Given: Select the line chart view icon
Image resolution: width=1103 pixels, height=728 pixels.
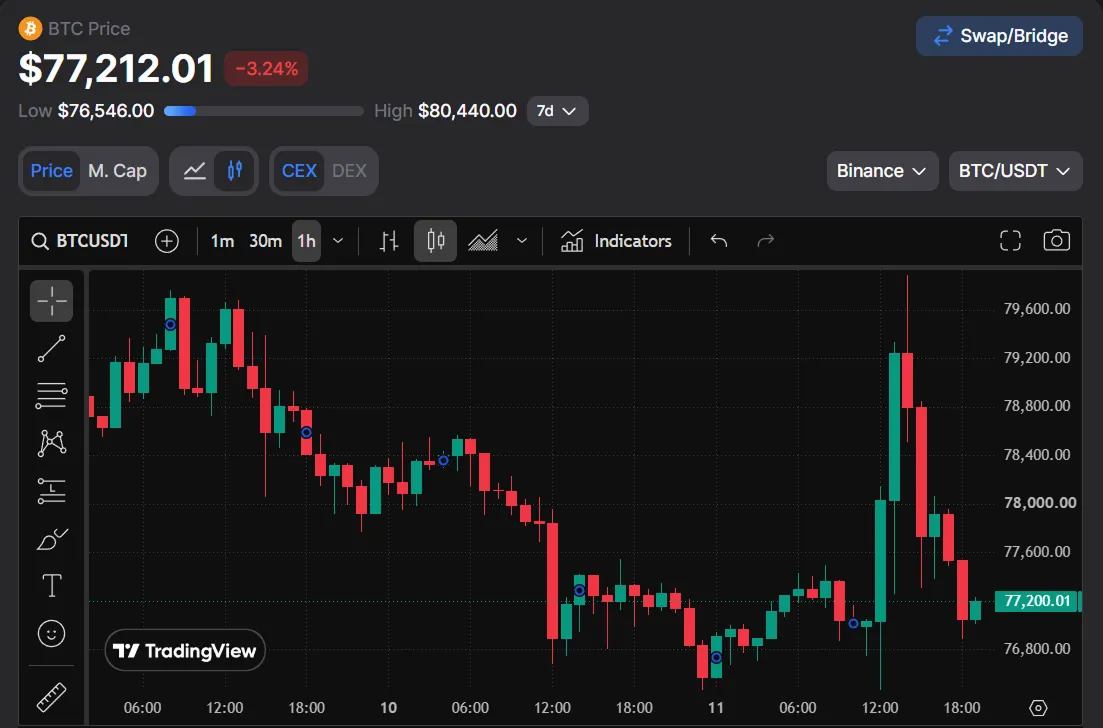Looking at the screenshot, I should (x=194, y=171).
